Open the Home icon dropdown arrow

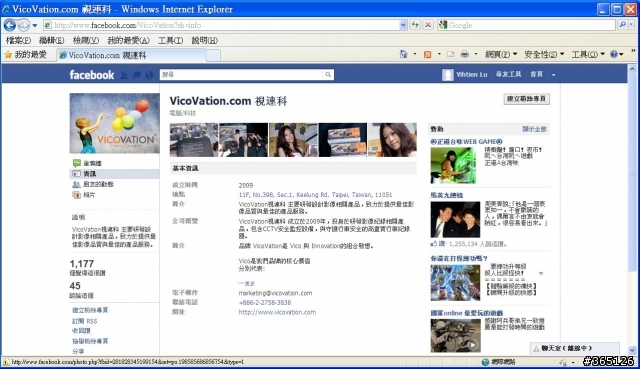point(415,54)
